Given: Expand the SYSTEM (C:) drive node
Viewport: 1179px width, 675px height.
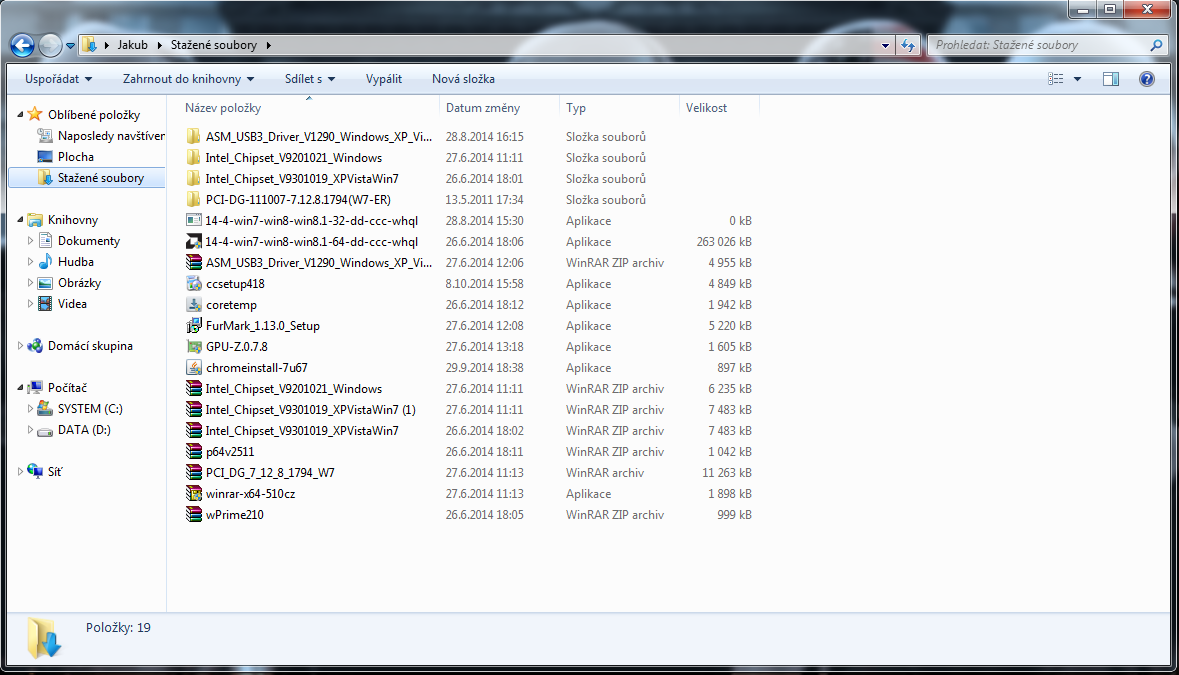Looking at the screenshot, I should [x=30, y=409].
